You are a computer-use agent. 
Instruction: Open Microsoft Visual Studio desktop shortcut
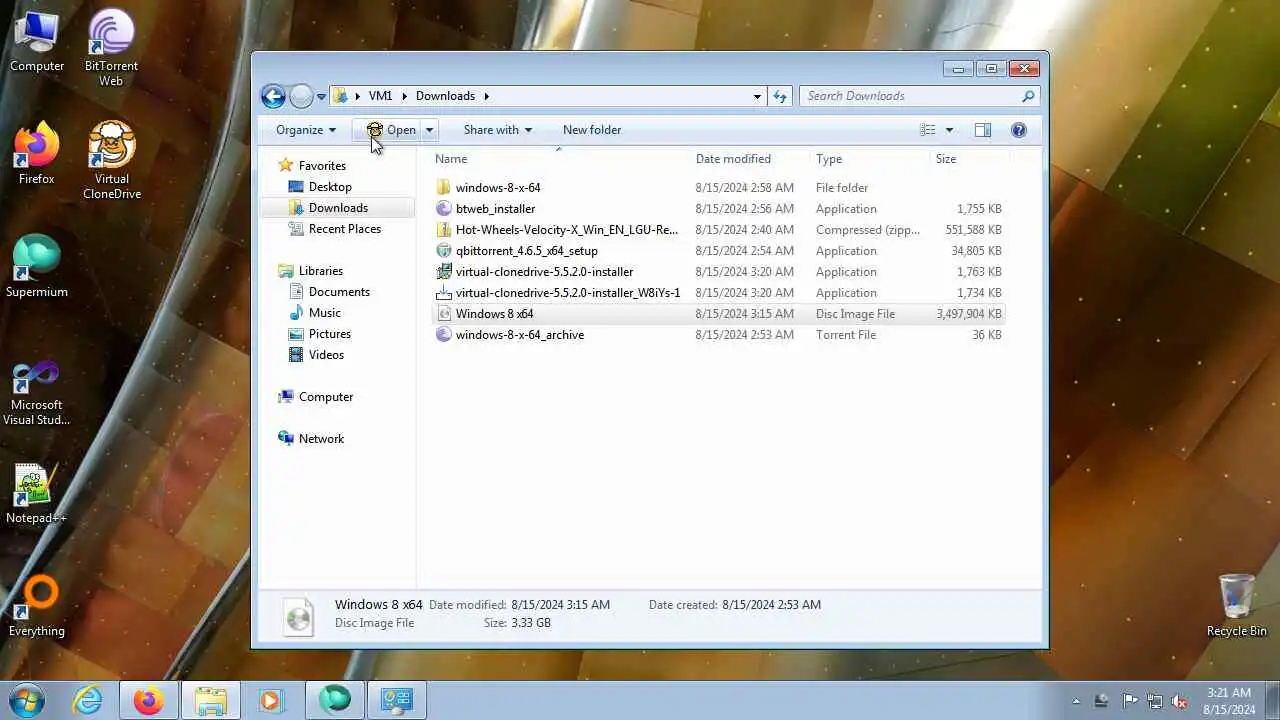(37, 394)
